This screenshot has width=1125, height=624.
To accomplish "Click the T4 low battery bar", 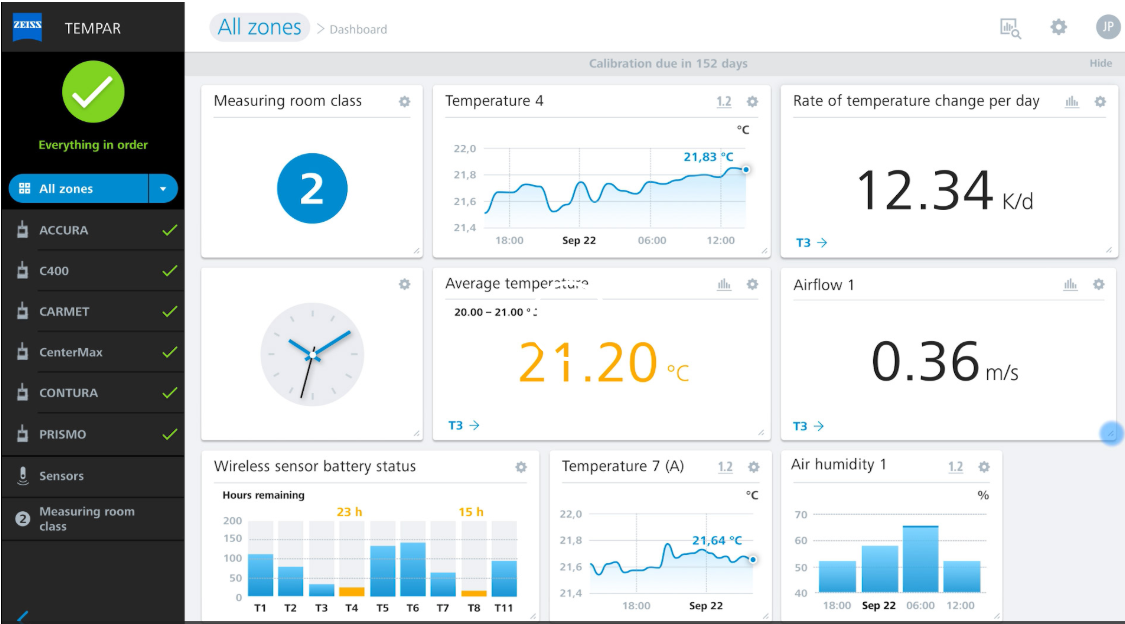I will [352, 592].
